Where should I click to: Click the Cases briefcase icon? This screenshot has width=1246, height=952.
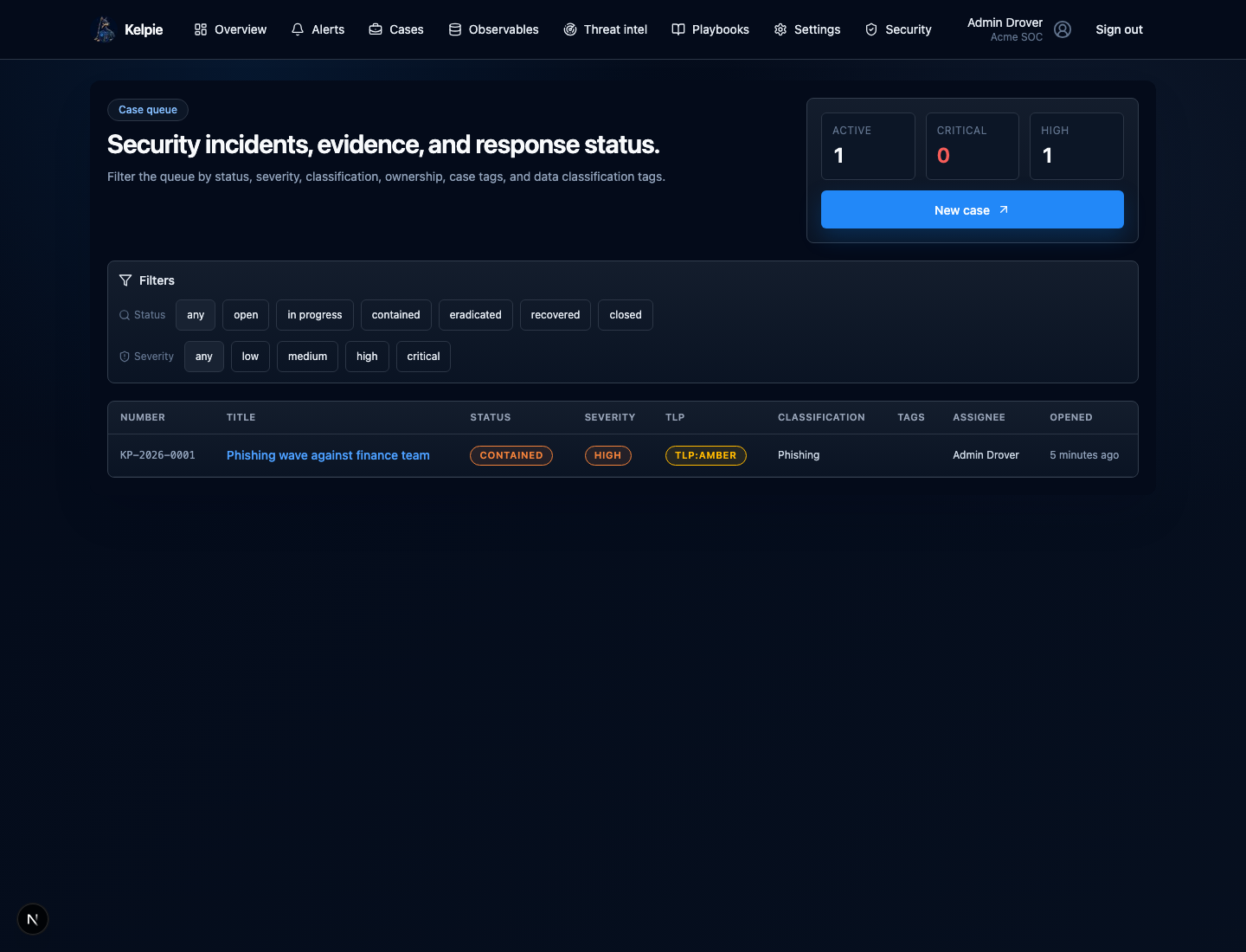[376, 29]
